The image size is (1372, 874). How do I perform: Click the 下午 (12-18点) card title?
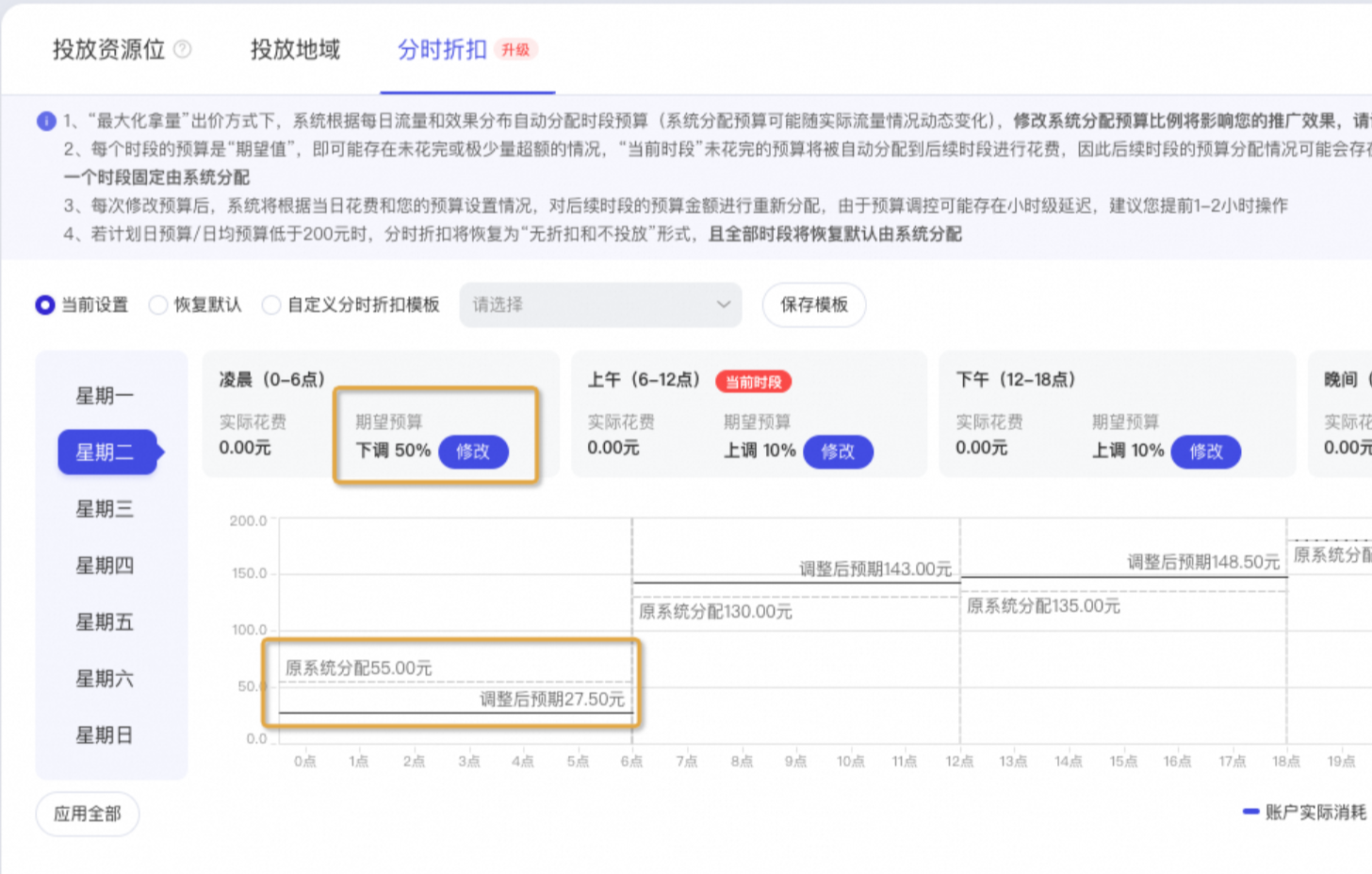pos(1016,379)
